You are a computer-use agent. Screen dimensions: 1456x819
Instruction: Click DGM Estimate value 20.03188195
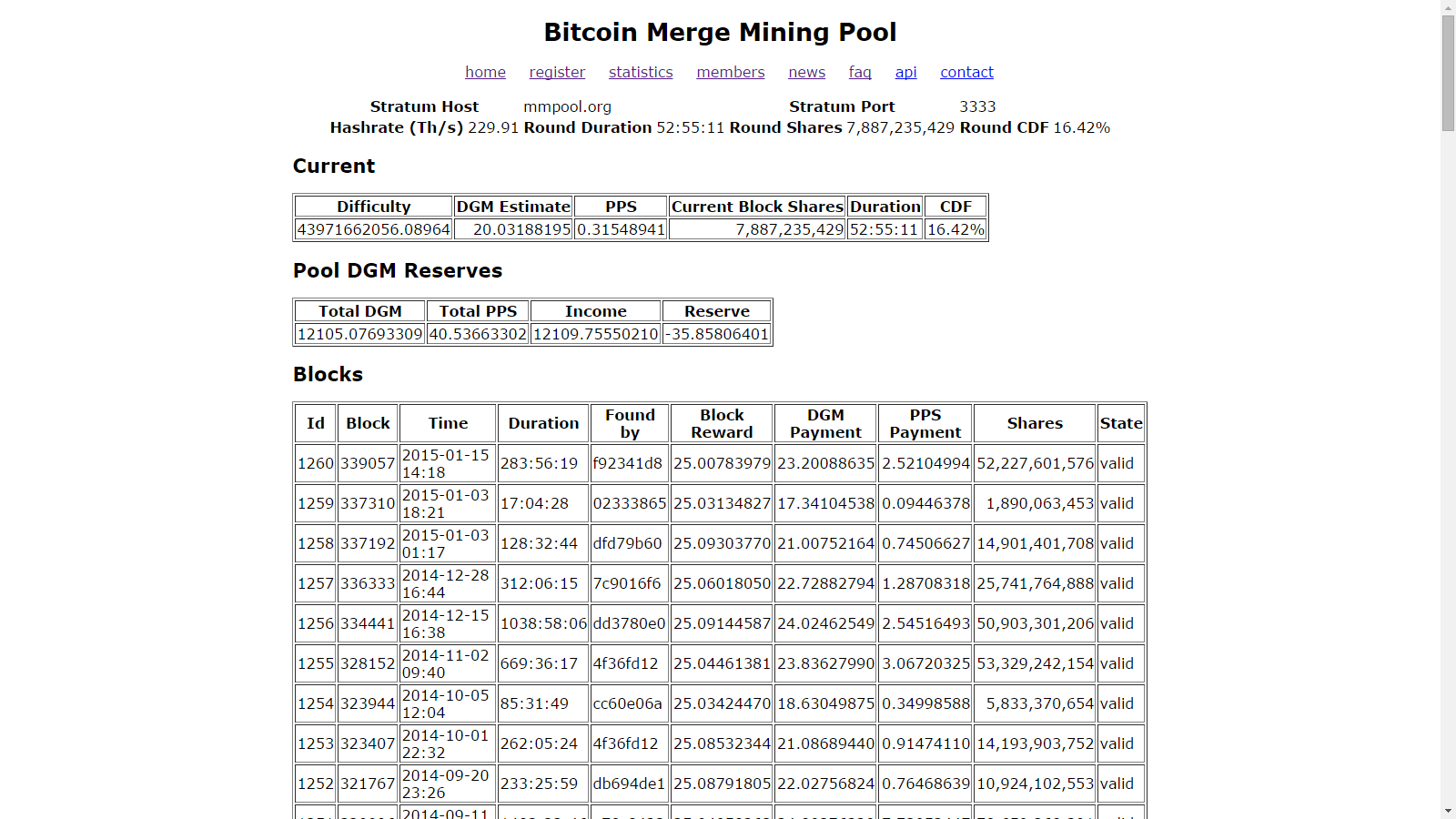coord(513,229)
